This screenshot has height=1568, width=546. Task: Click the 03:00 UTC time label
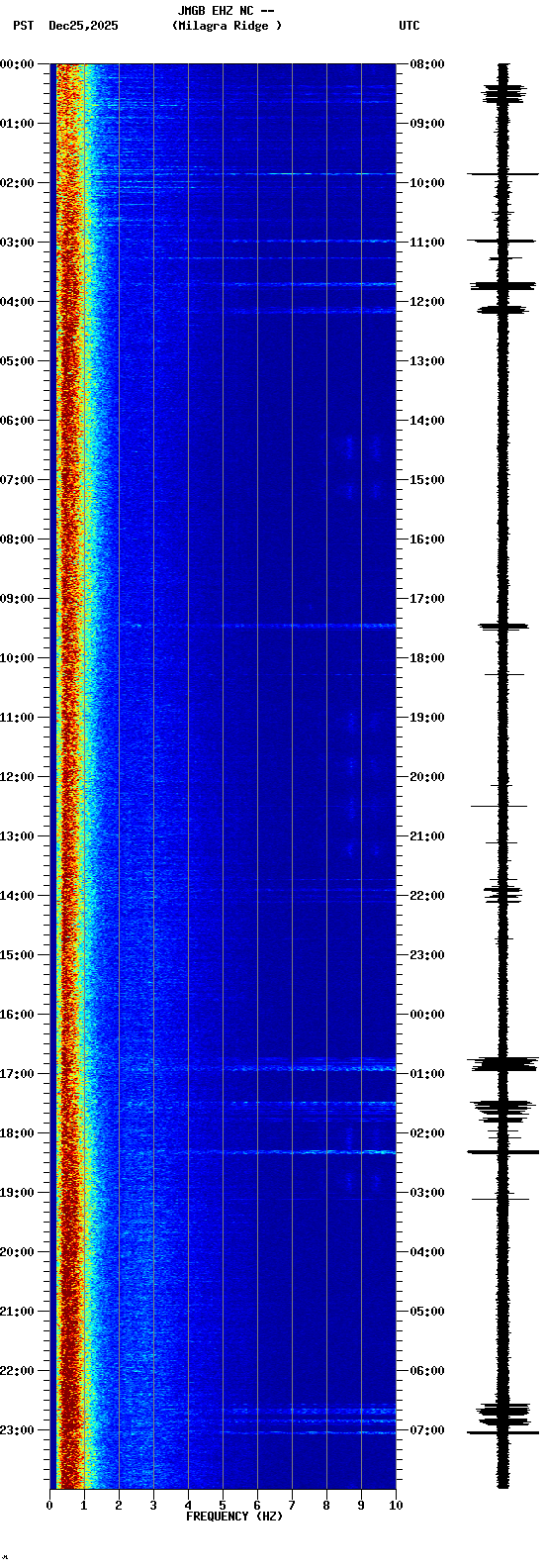(427, 1193)
